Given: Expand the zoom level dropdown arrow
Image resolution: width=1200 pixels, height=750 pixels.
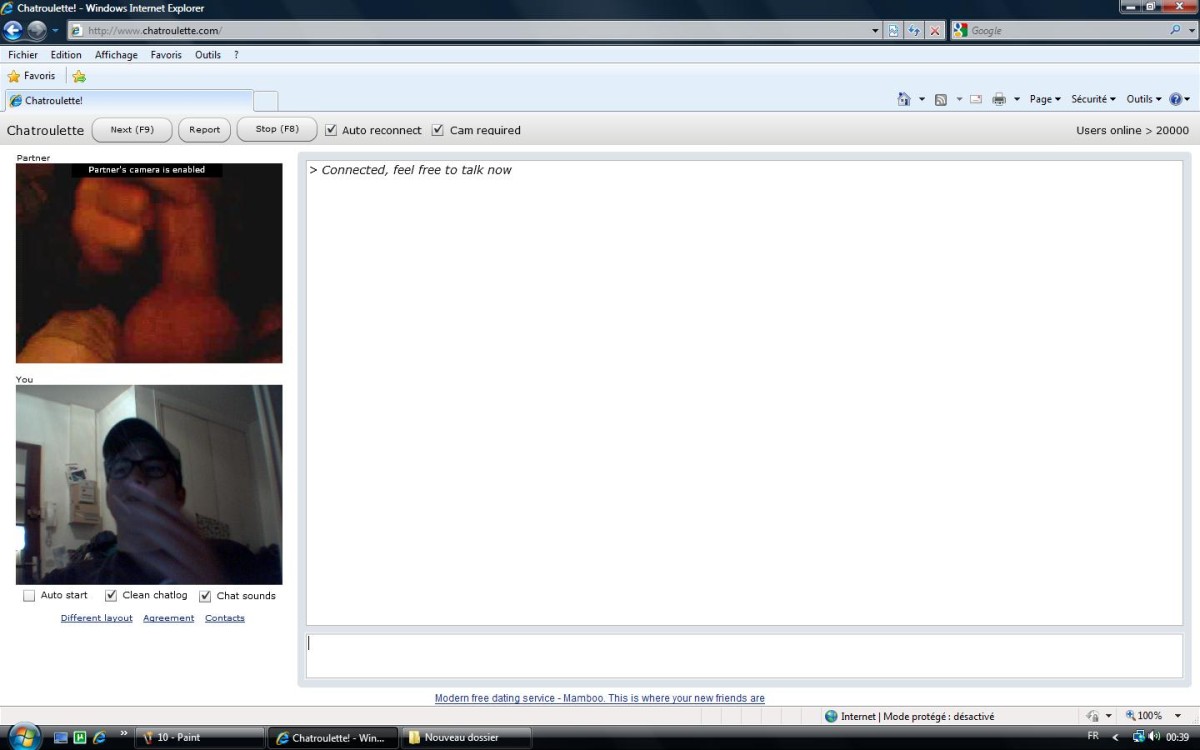Looking at the screenshot, I should tap(1178, 716).
